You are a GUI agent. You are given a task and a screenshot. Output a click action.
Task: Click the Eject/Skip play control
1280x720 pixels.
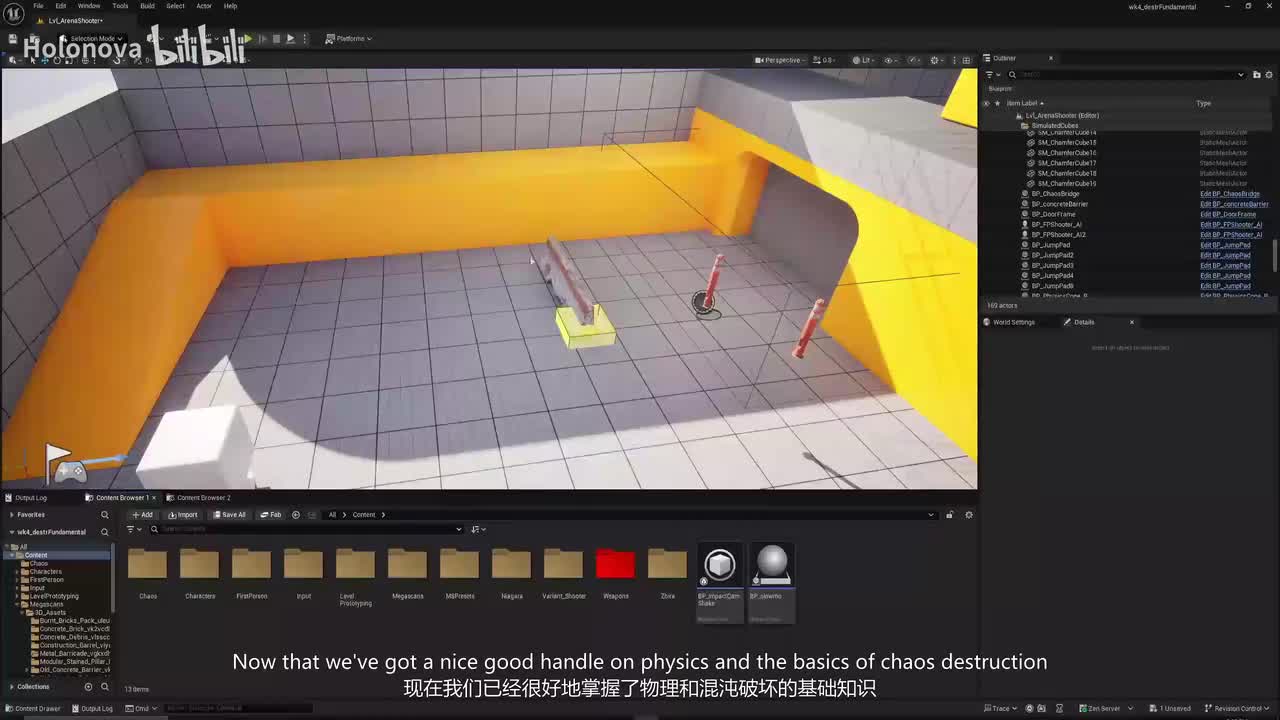point(290,39)
